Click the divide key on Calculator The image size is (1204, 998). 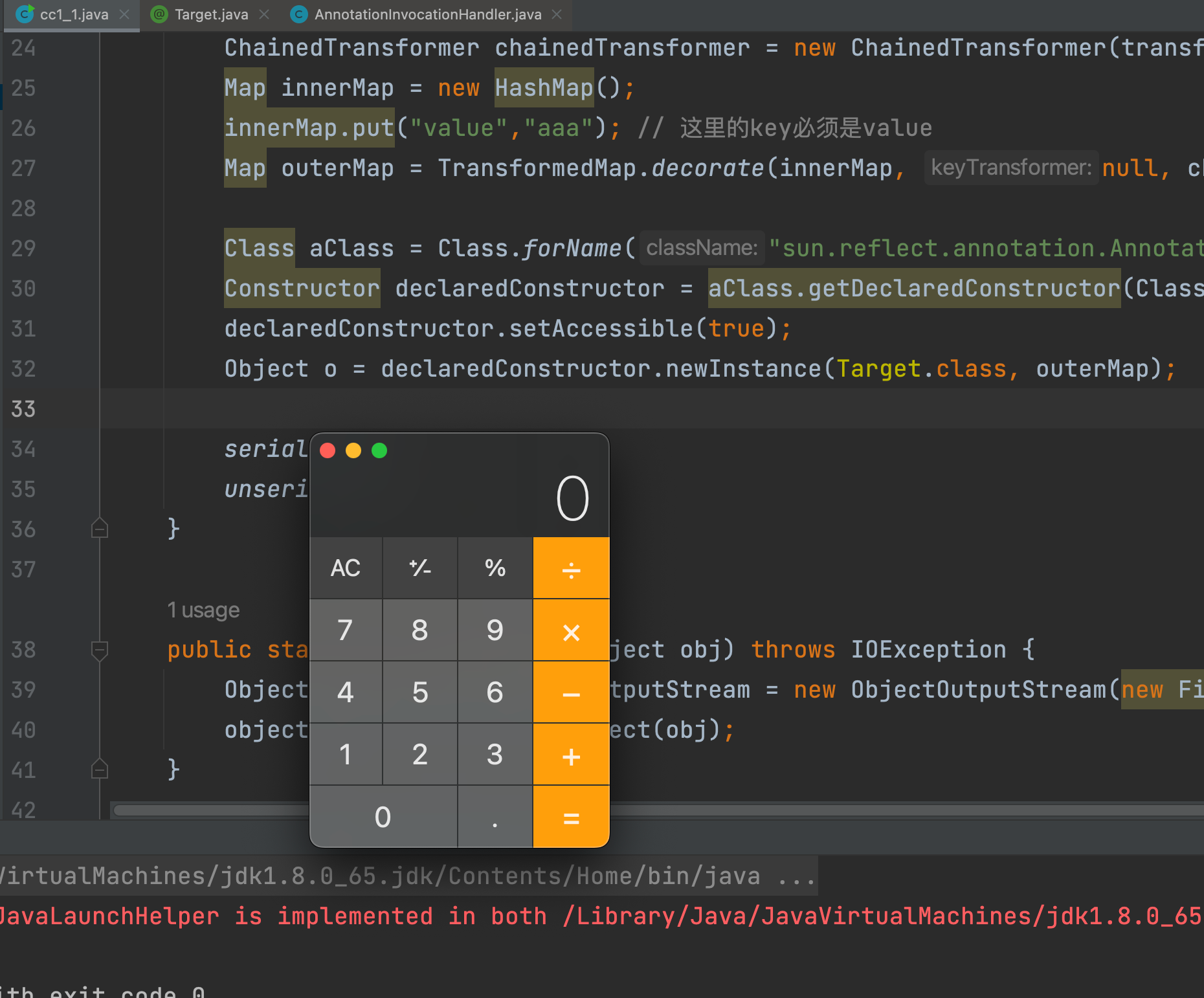(x=571, y=568)
